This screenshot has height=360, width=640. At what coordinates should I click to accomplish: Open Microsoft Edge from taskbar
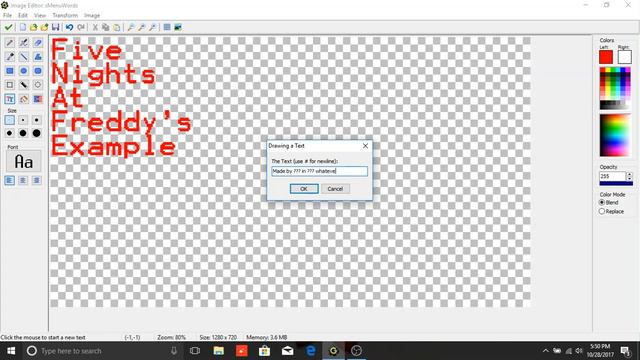(x=311, y=351)
